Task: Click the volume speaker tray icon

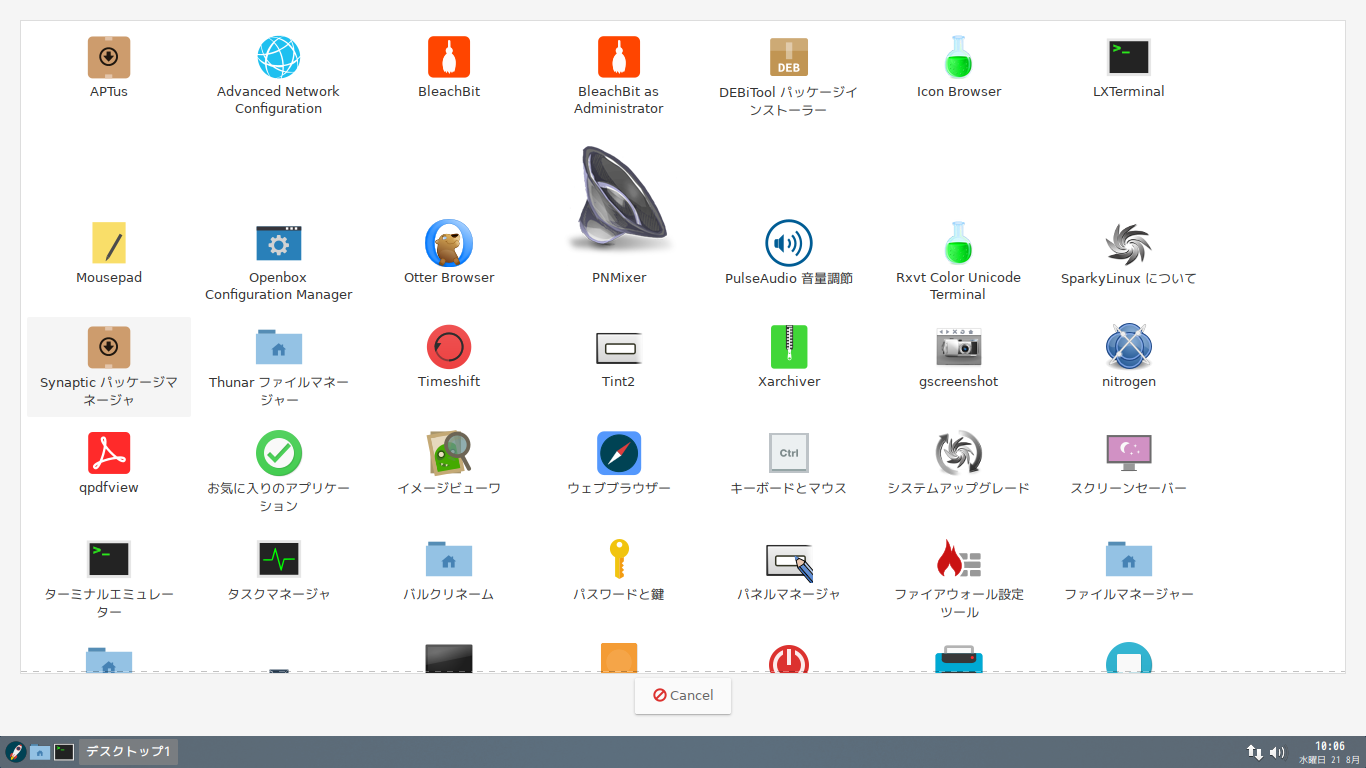Action: (x=1277, y=752)
